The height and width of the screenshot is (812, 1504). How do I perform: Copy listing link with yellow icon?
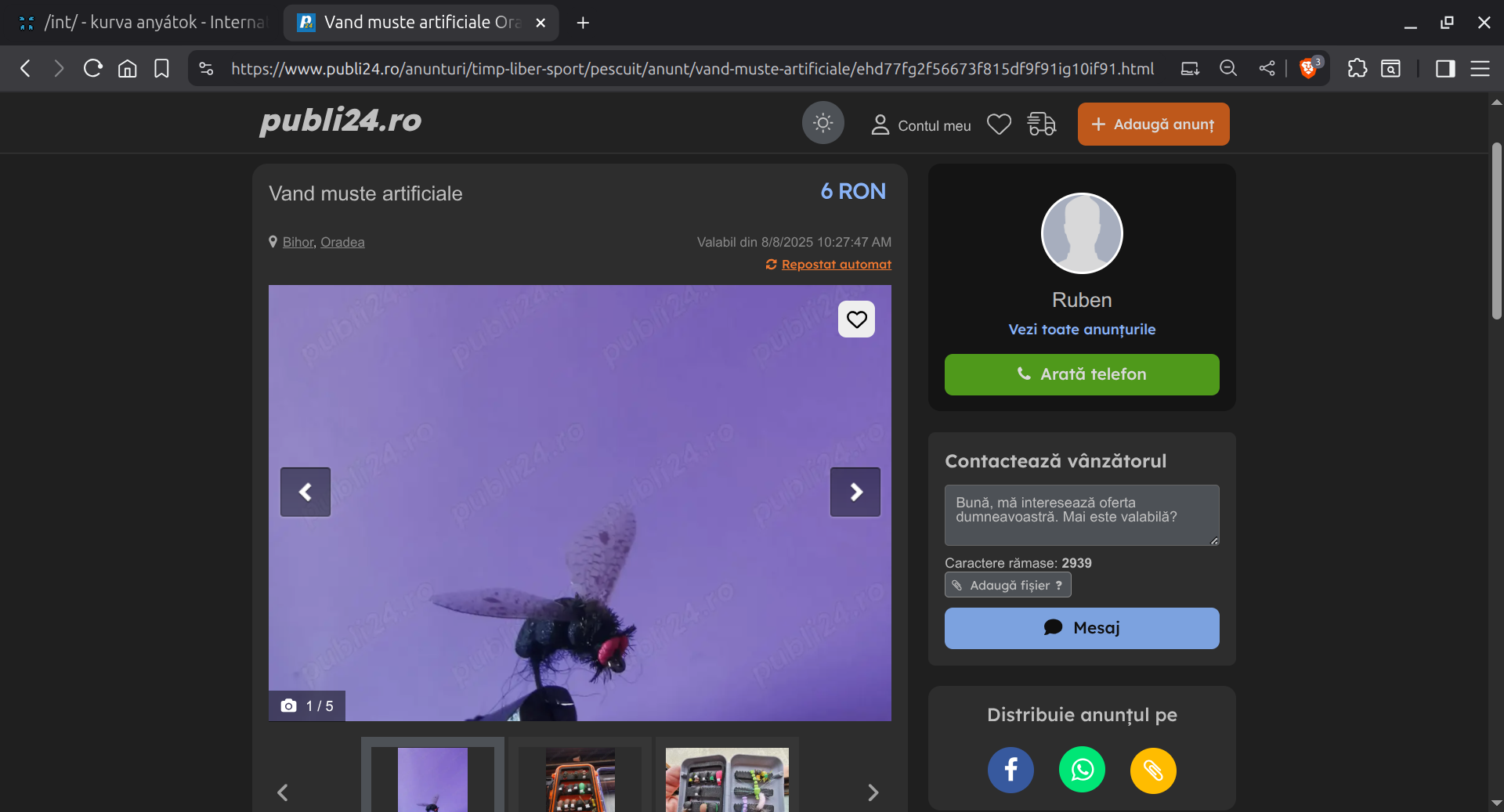coord(1153,770)
